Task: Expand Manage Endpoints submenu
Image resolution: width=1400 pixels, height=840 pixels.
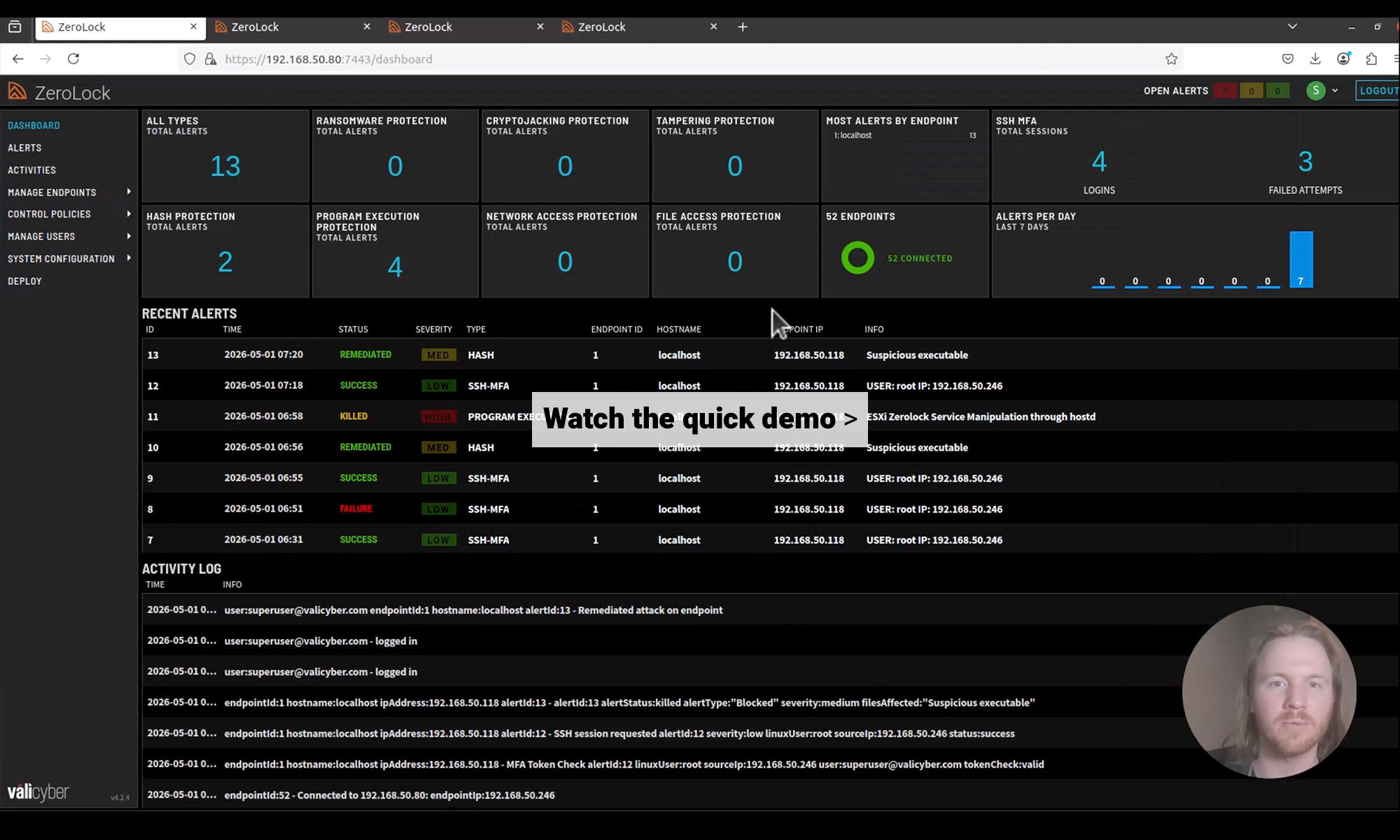Action: (x=129, y=192)
